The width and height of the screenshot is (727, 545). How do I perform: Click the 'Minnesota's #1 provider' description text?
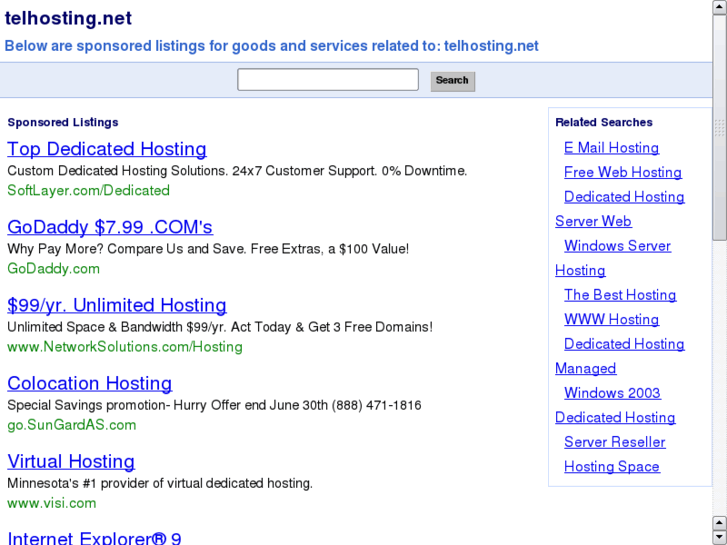160,483
